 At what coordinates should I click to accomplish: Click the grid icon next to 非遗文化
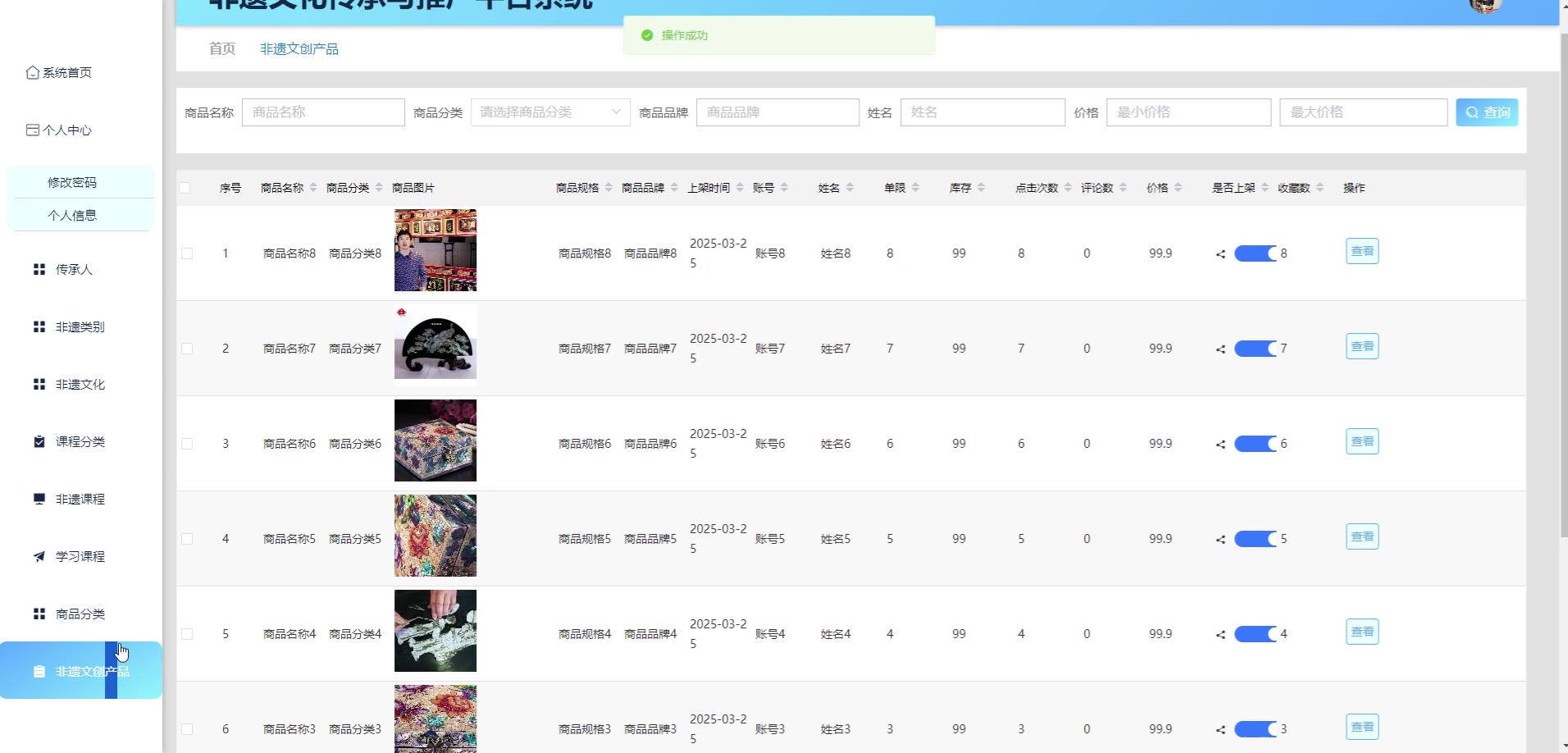[39, 385]
